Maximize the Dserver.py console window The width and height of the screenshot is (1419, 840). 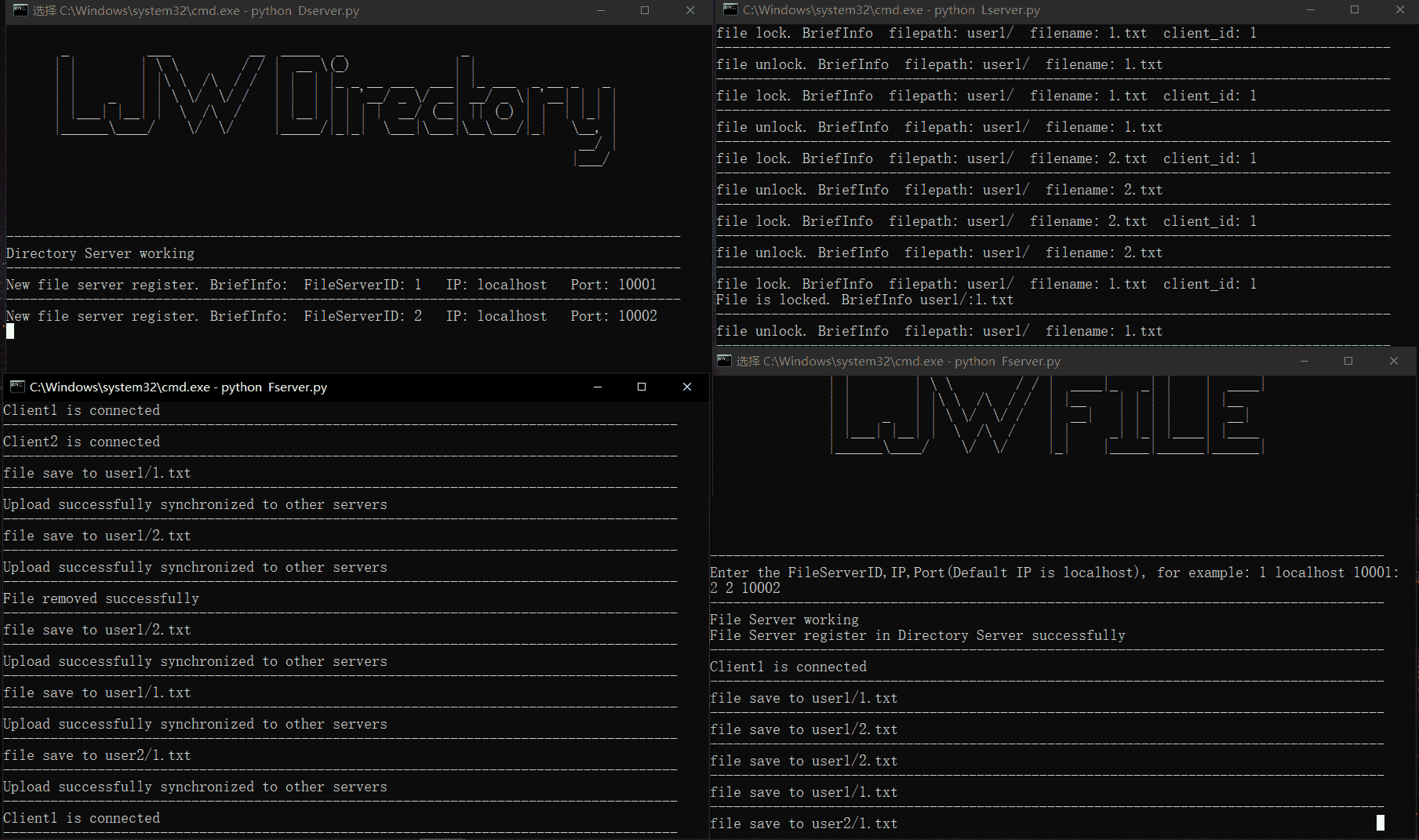[x=645, y=10]
